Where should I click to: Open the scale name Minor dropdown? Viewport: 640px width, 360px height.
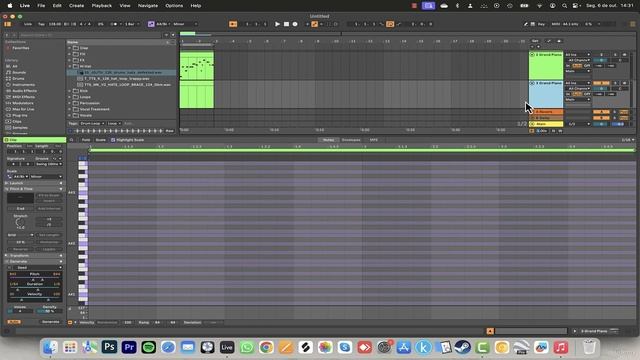tap(185, 24)
